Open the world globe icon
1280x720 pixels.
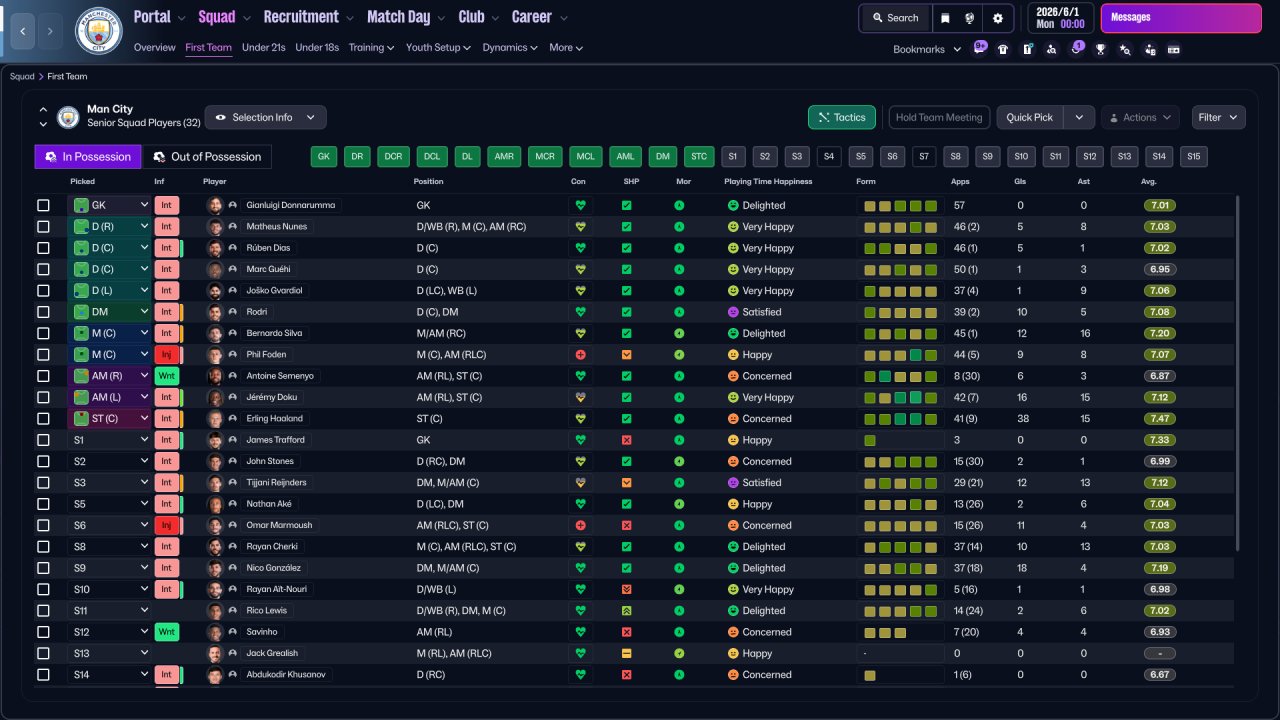[970, 18]
